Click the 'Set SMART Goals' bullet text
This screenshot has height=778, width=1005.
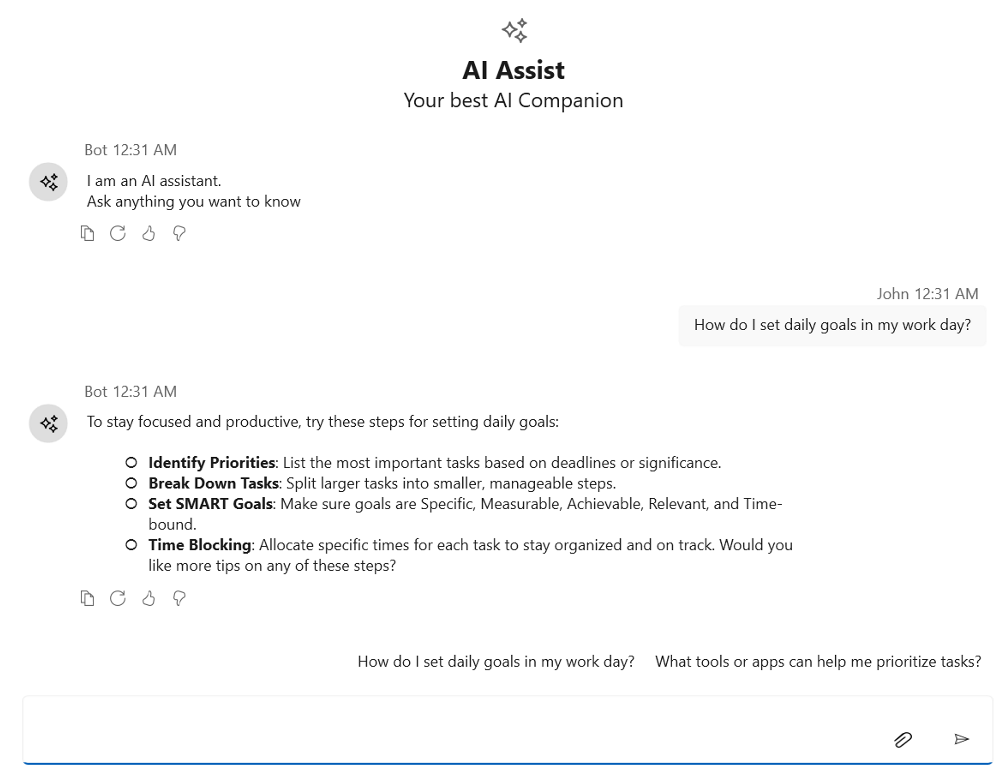[x=210, y=504]
